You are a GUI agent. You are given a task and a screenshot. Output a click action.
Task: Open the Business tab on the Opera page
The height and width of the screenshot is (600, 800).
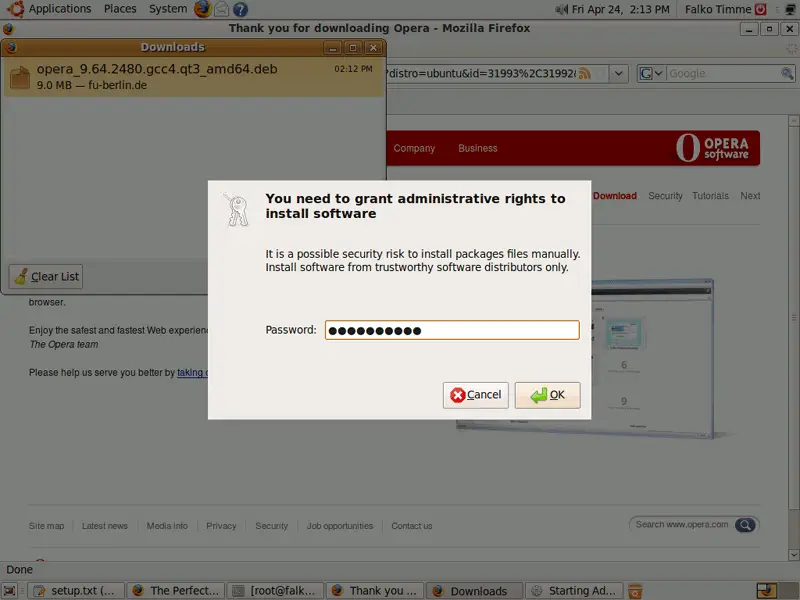click(478, 148)
